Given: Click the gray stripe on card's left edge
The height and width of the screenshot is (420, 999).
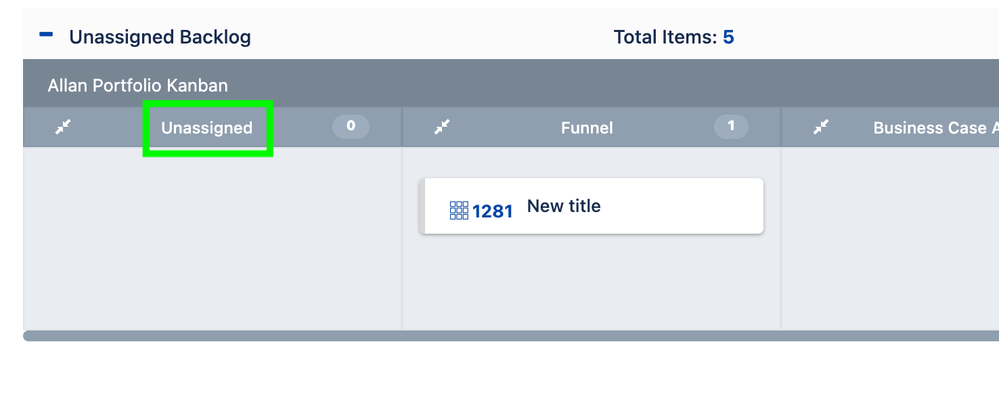Looking at the screenshot, I should 422,206.
